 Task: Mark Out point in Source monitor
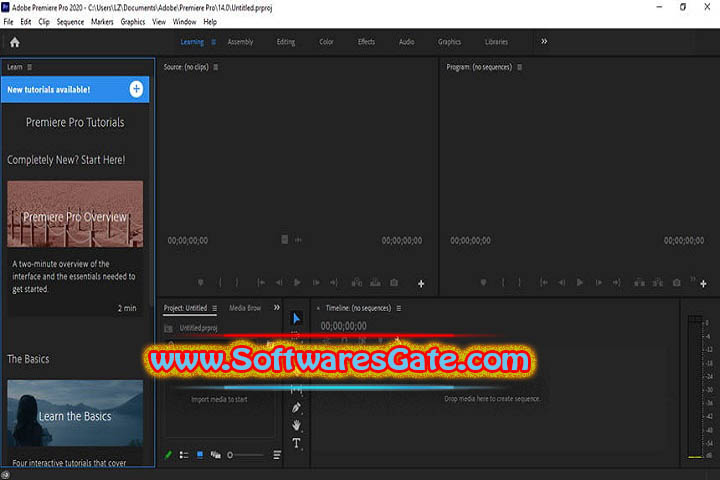pos(237,282)
